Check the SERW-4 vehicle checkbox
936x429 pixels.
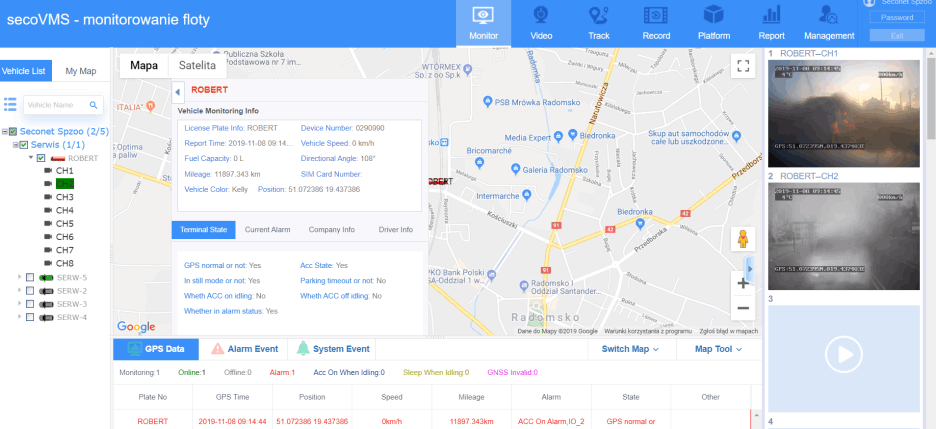click(30, 317)
